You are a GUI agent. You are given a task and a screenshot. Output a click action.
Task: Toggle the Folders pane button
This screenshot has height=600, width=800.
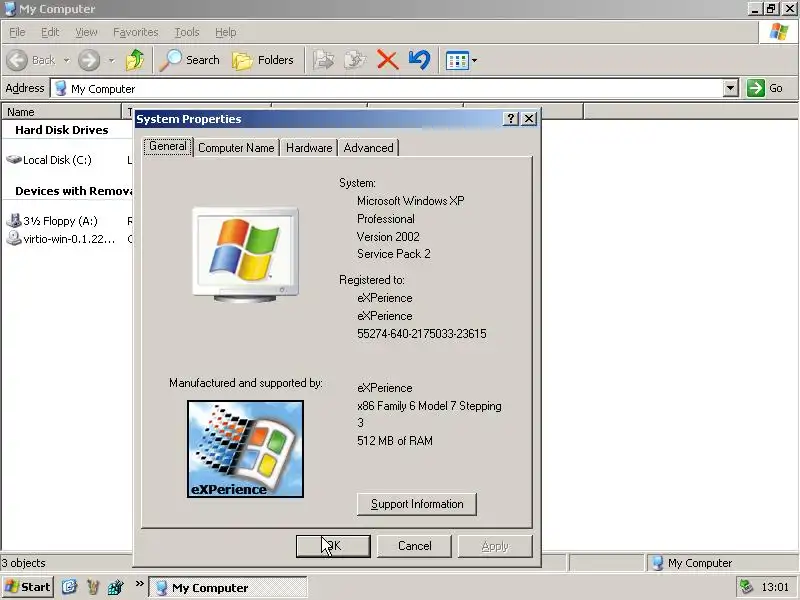click(x=263, y=60)
